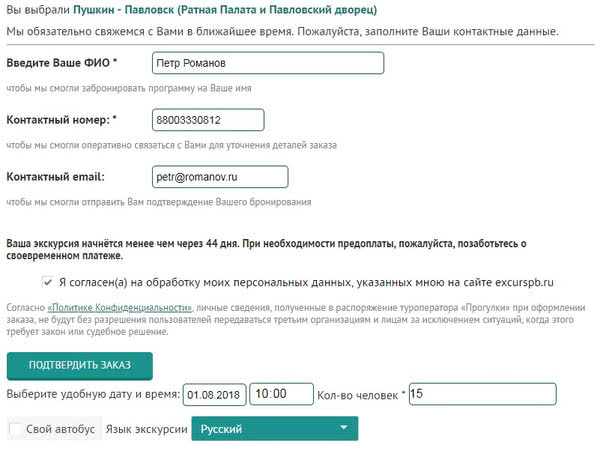
Task: Open the Политике Конфиденциальности link
Action: pyautogui.click(x=119, y=307)
